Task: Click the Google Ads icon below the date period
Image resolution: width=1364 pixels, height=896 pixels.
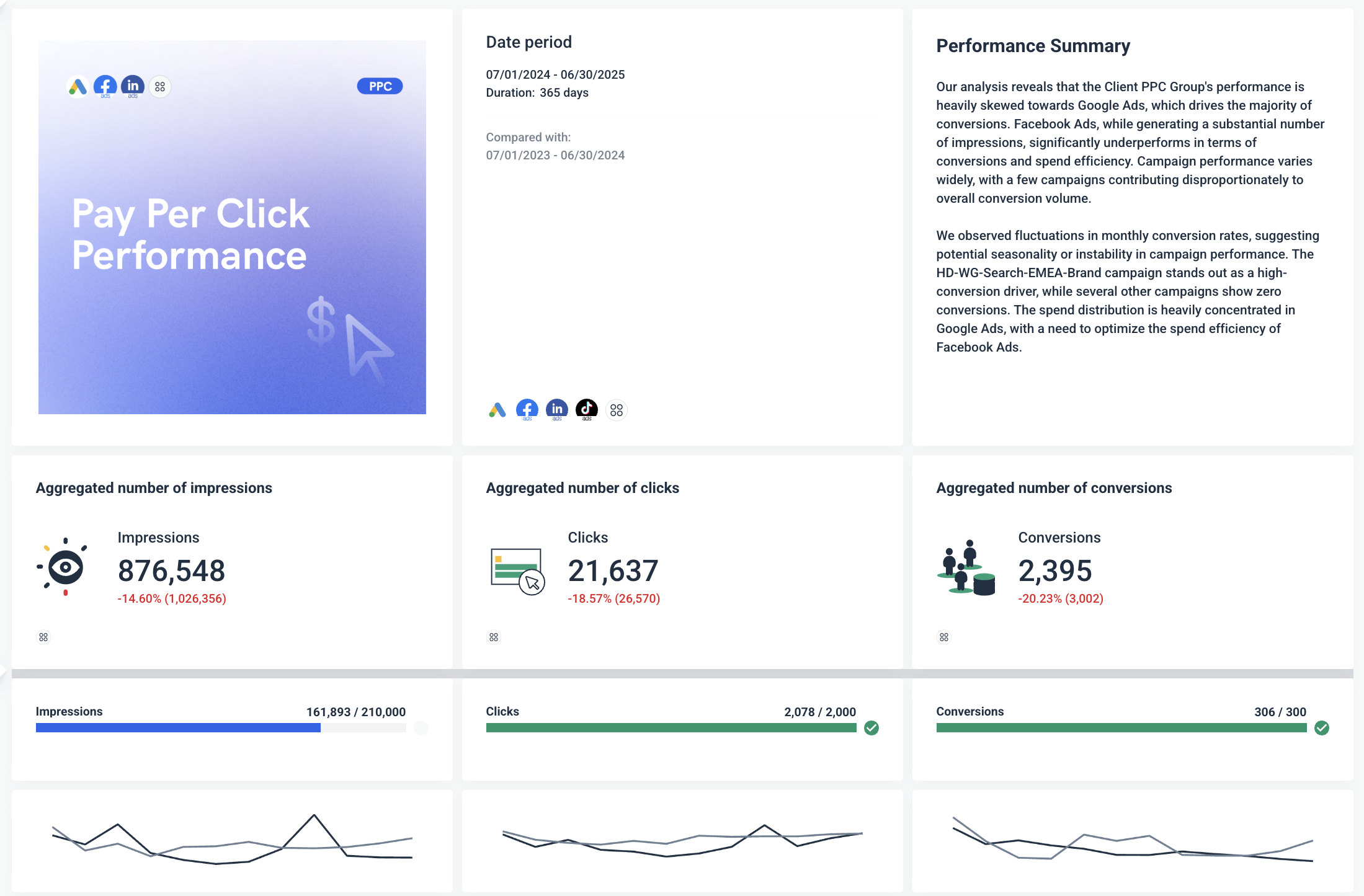Action: click(496, 409)
